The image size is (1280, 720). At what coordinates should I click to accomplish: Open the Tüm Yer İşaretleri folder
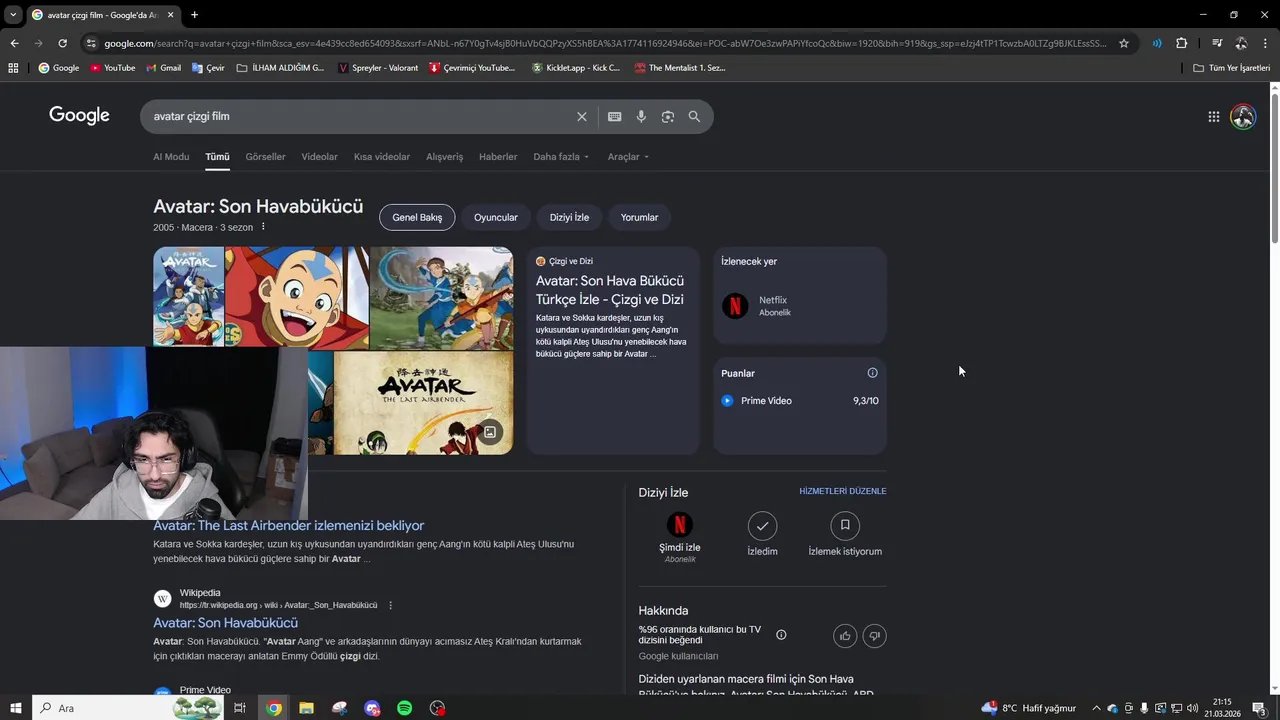(1231, 68)
